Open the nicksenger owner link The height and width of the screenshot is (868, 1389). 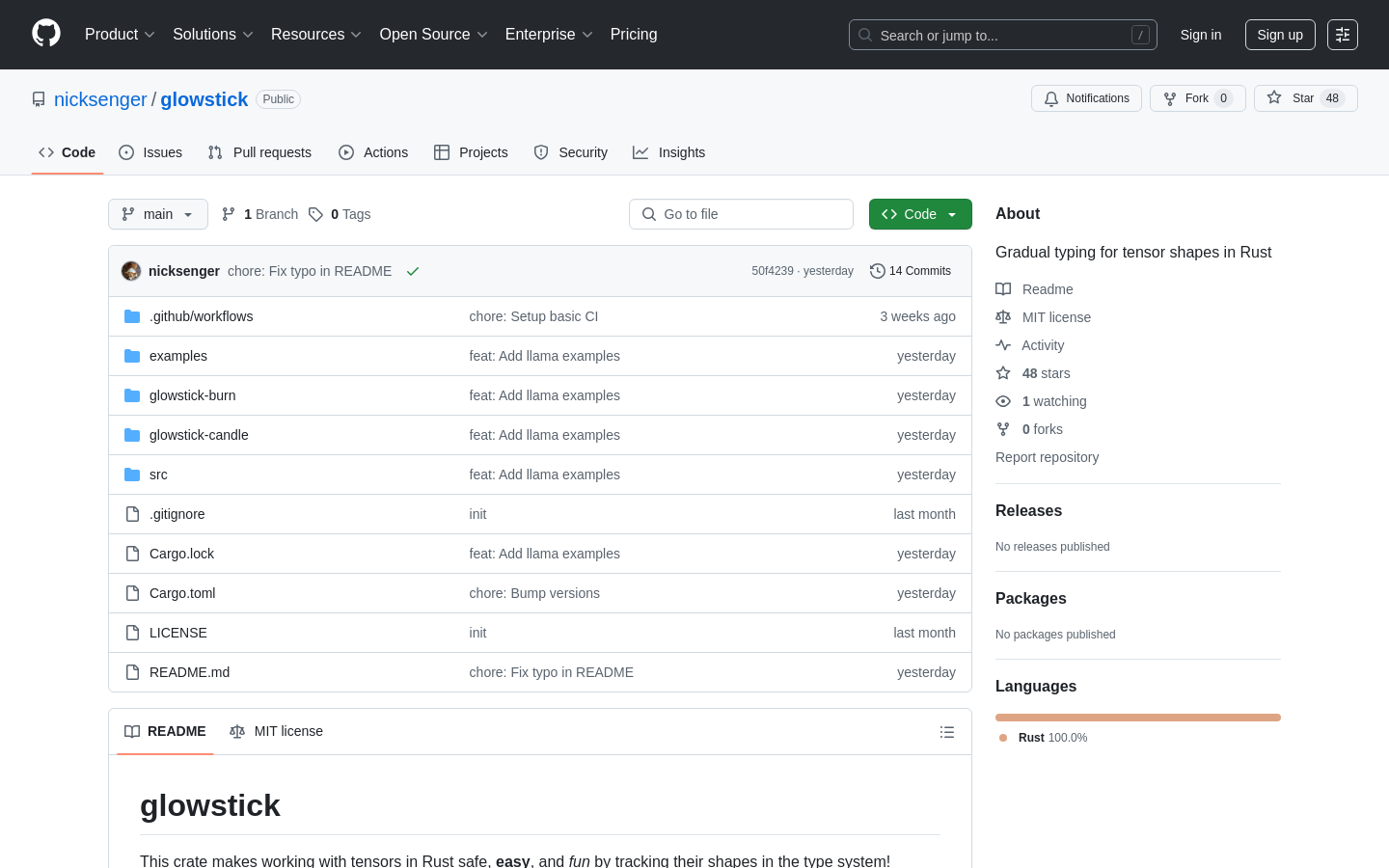[x=100, y=99]
